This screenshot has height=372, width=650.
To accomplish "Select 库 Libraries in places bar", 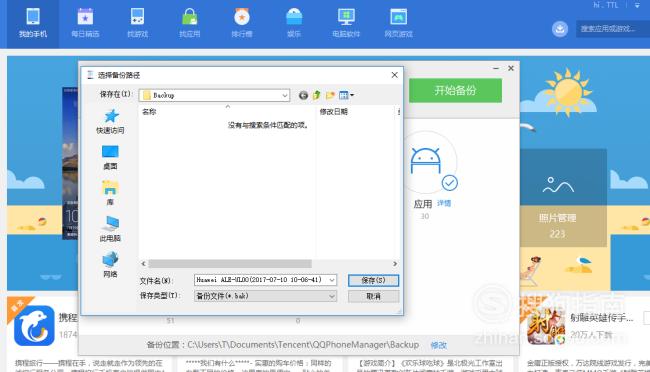I will pyautogui.click(x=110, y=193).
